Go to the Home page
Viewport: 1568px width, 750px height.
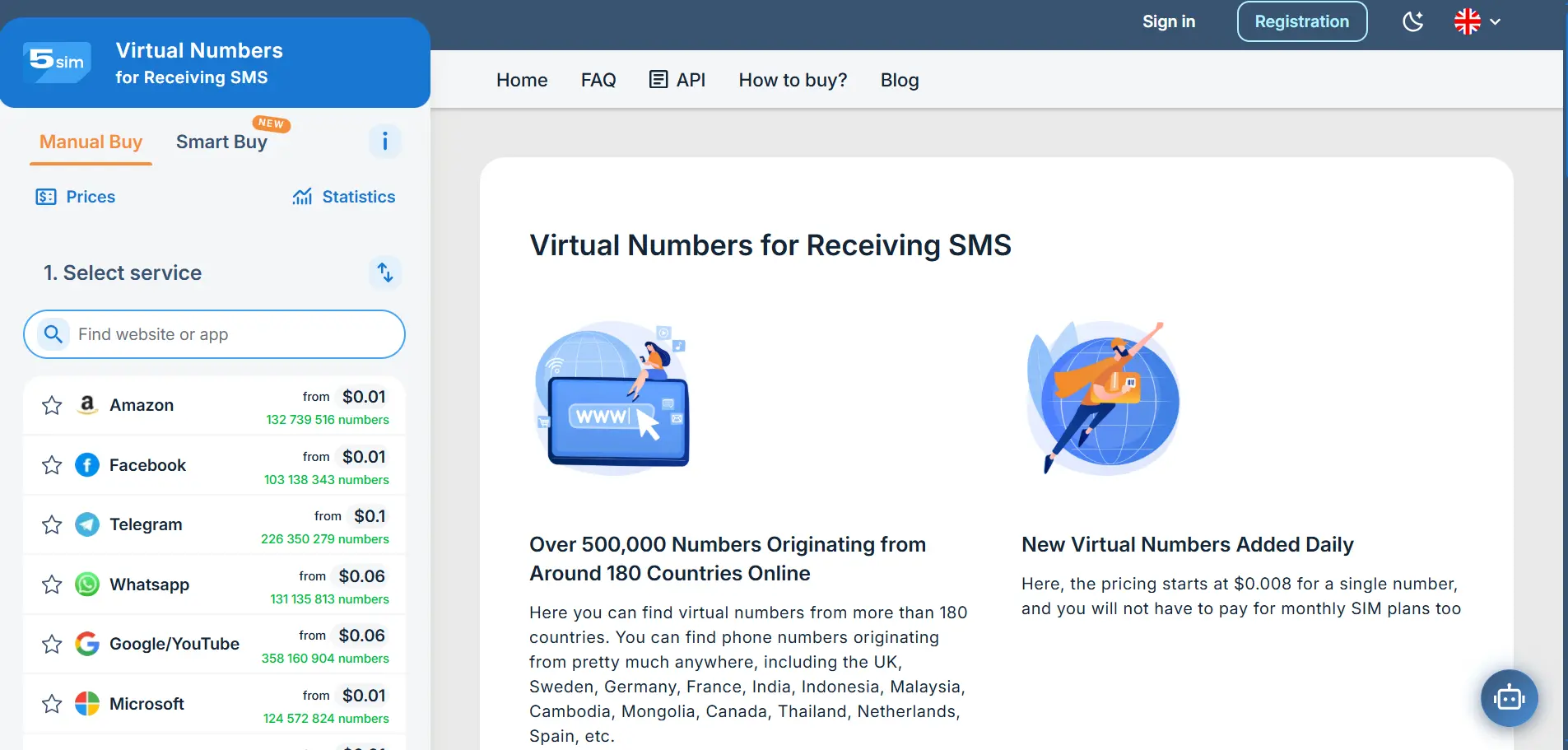click(x=522, y=80)
